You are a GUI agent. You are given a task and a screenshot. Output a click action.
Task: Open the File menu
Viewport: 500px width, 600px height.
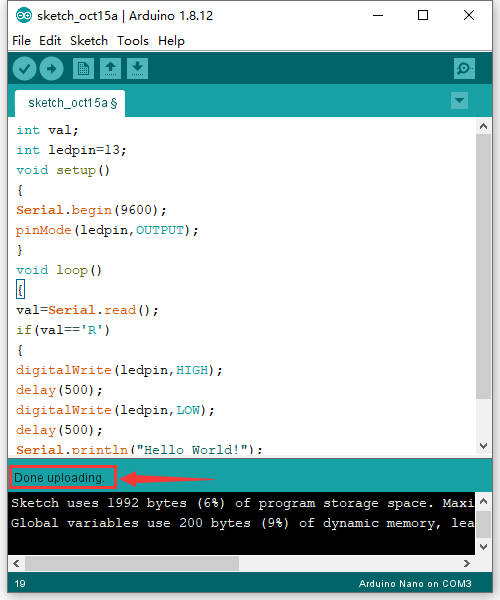point(21,41)
